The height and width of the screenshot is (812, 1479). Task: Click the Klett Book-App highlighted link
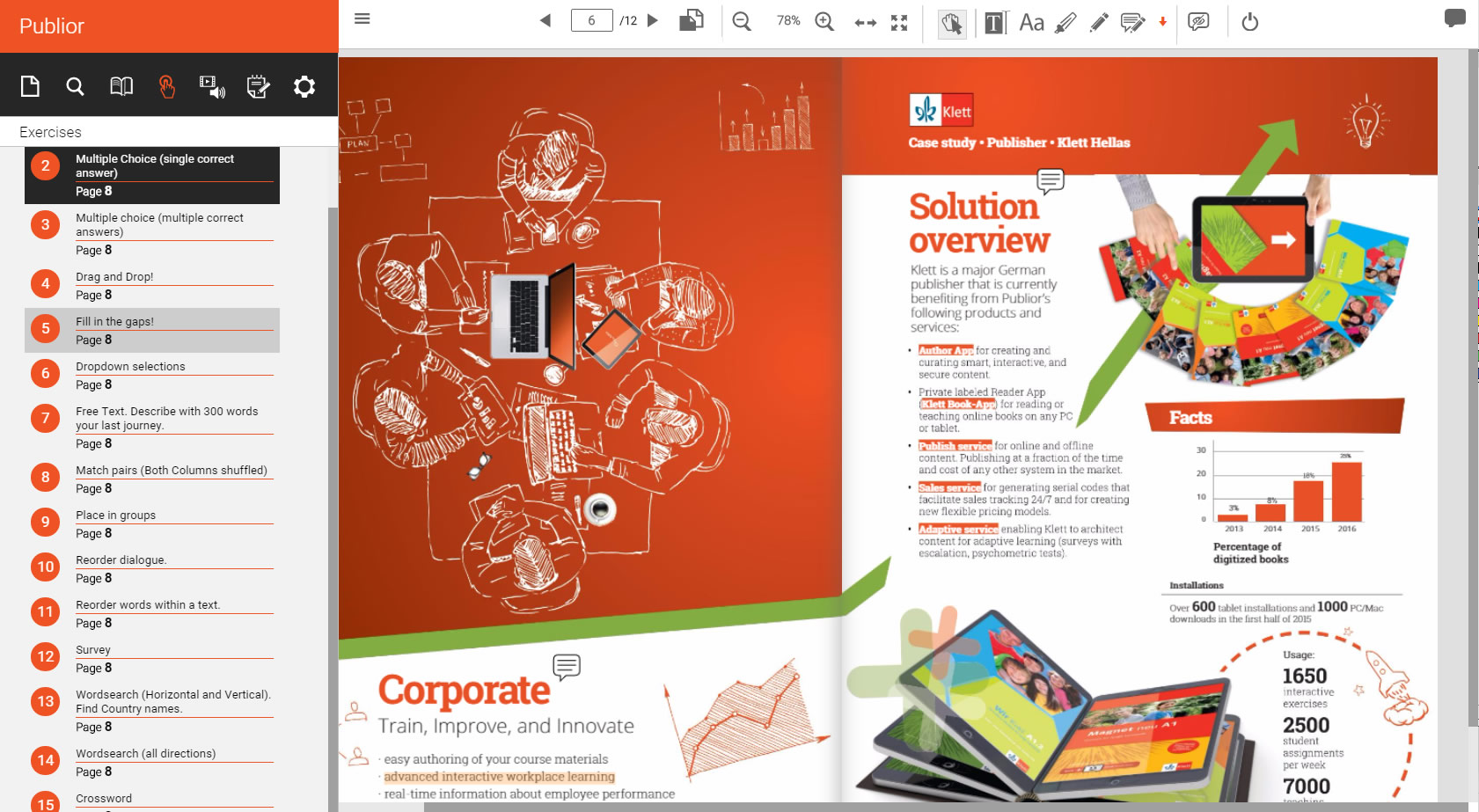958,404
